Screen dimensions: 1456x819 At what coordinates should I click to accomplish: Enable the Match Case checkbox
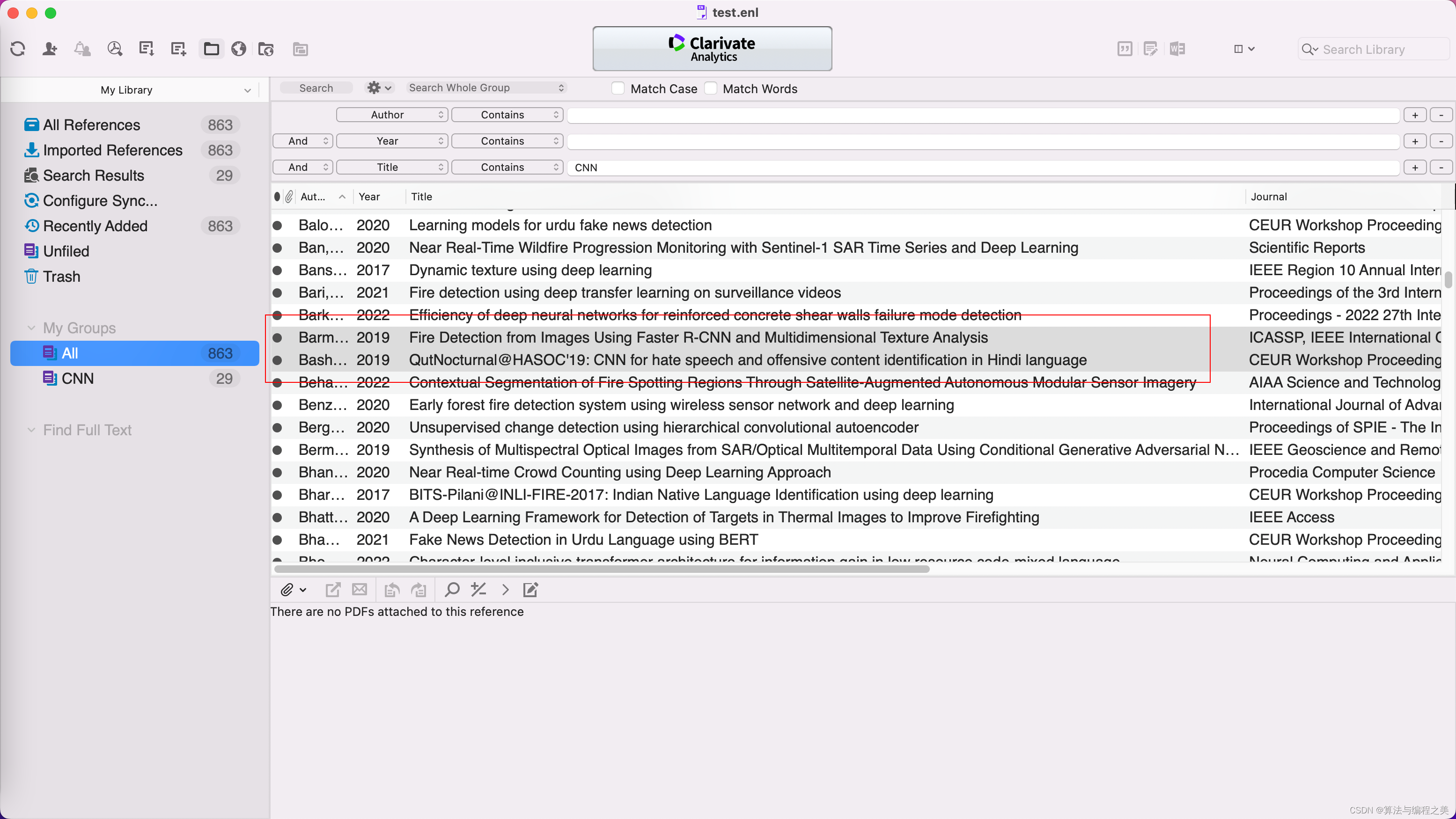(x=618, y=88)
